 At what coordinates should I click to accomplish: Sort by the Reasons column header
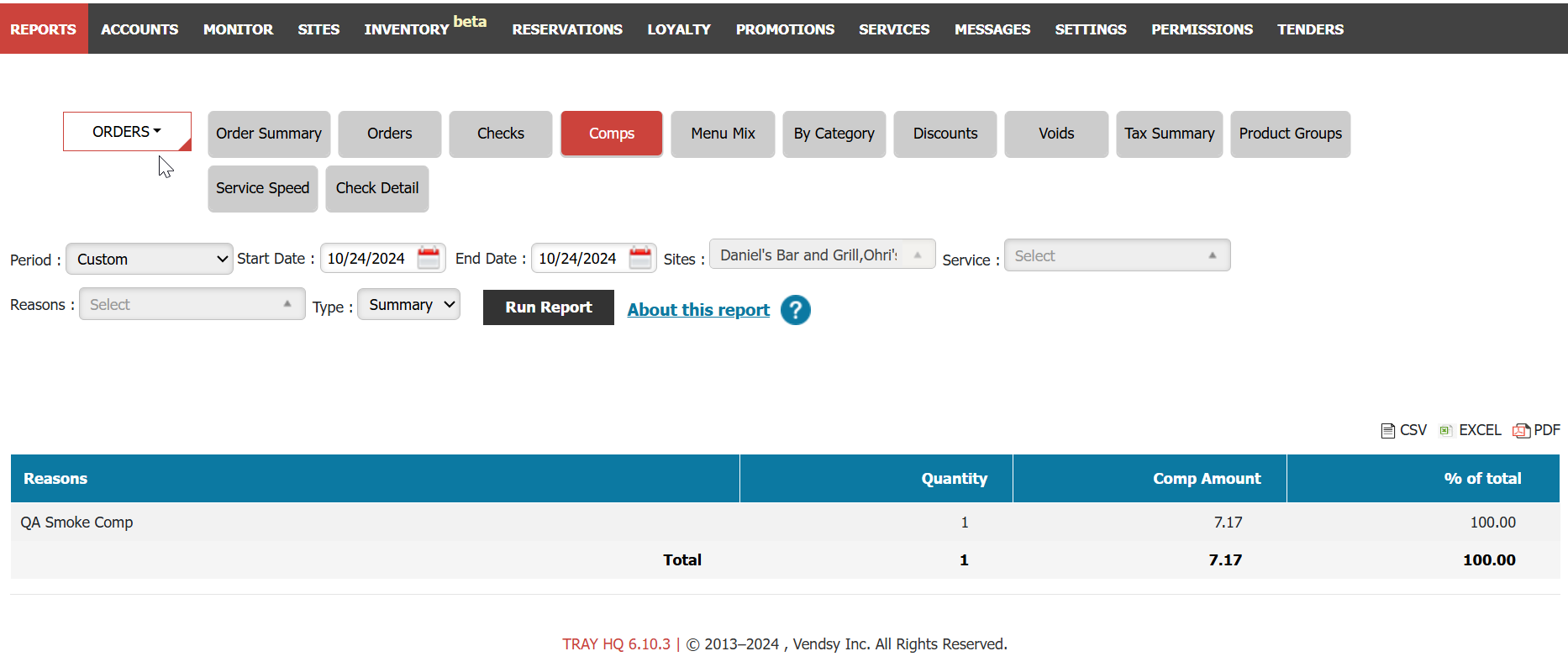(375, 479)
